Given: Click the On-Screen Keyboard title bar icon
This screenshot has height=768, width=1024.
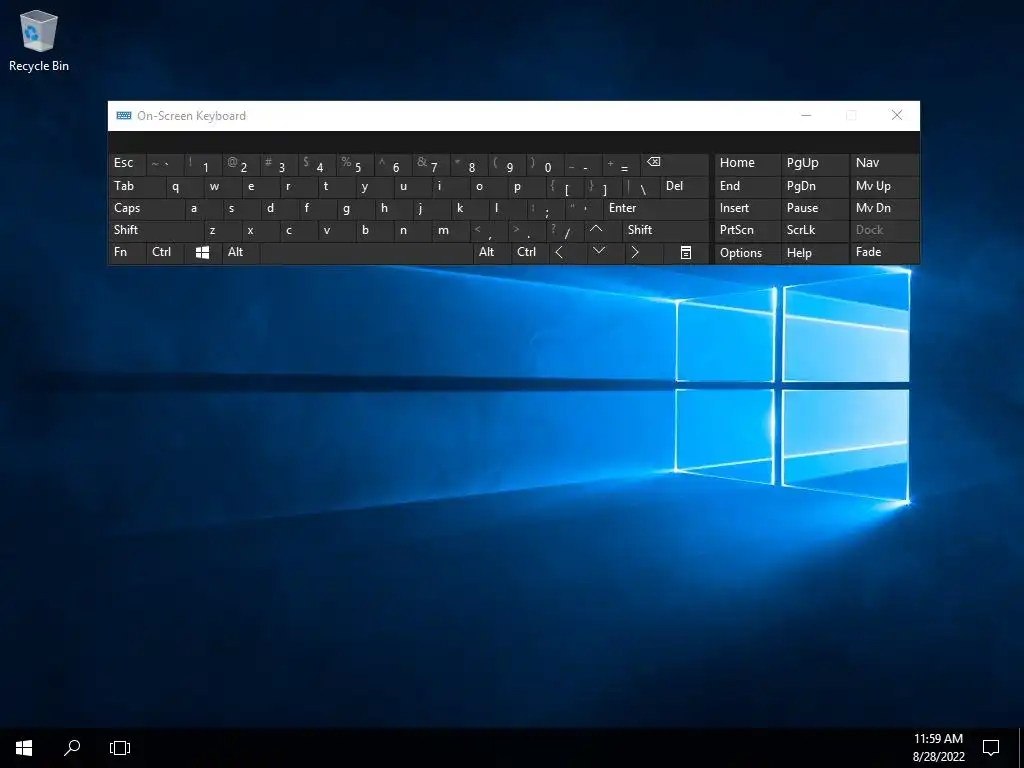Looking at the screenshot, I should [x=123, y=116].
